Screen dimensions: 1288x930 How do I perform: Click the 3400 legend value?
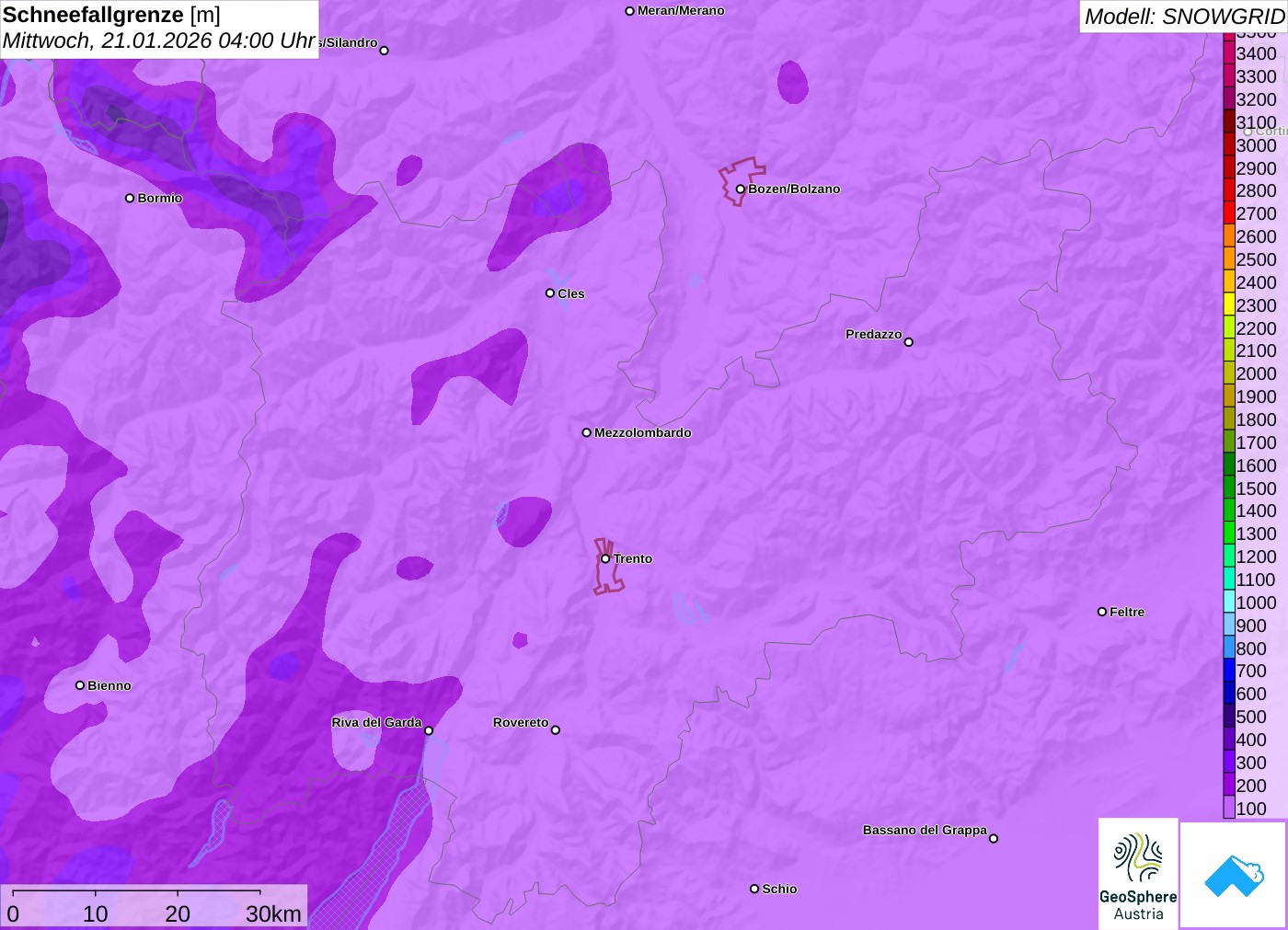[1256, 53]
